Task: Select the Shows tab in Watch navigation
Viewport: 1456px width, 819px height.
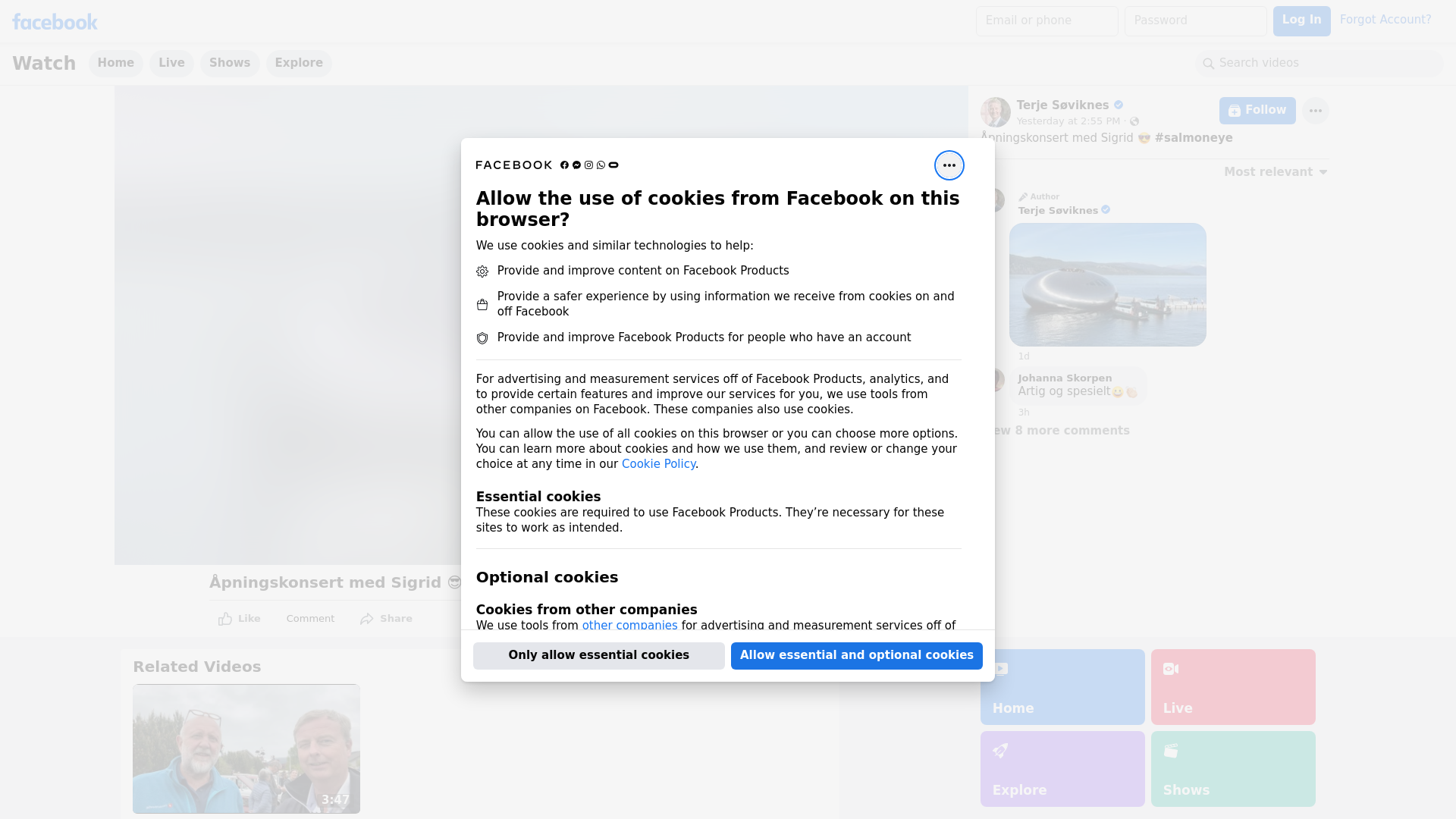Action: click(230, 63)
